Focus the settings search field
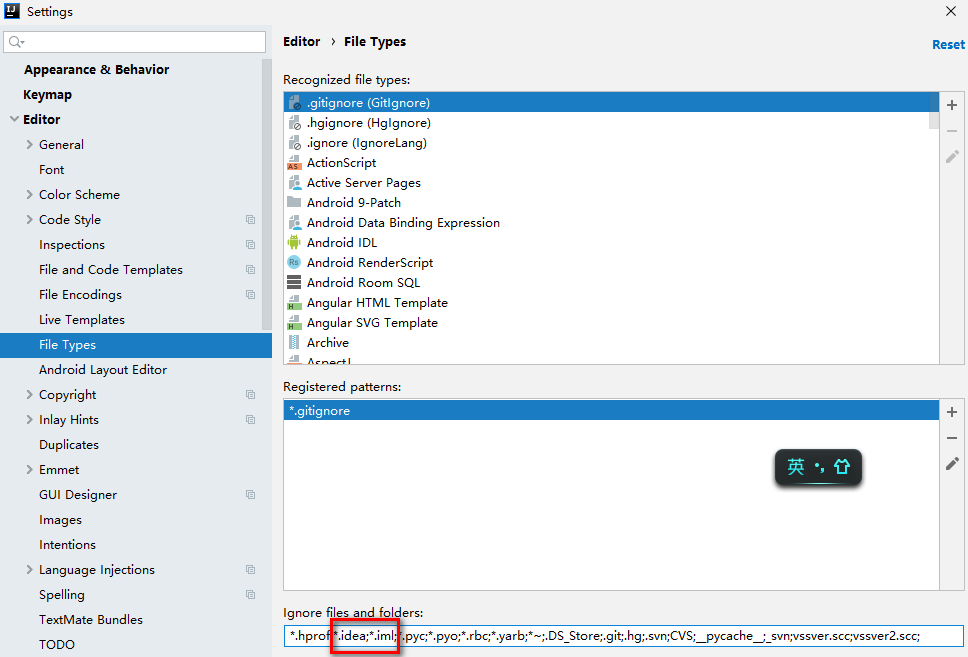 click(135, 42)
